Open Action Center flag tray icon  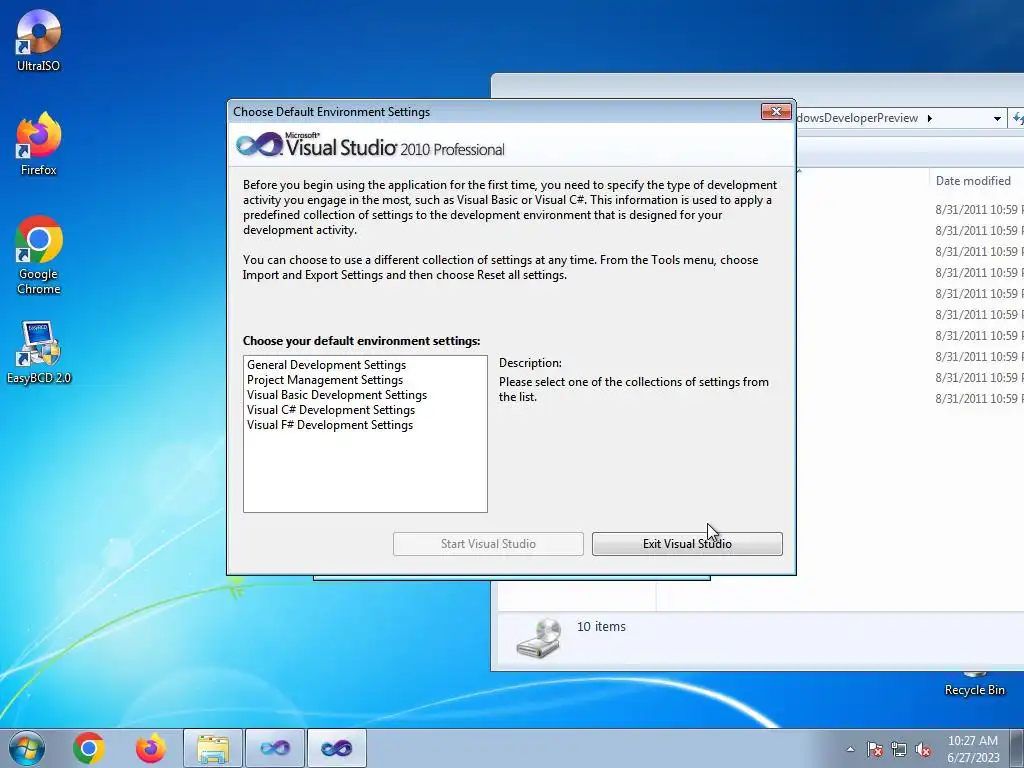coord(875,749)
